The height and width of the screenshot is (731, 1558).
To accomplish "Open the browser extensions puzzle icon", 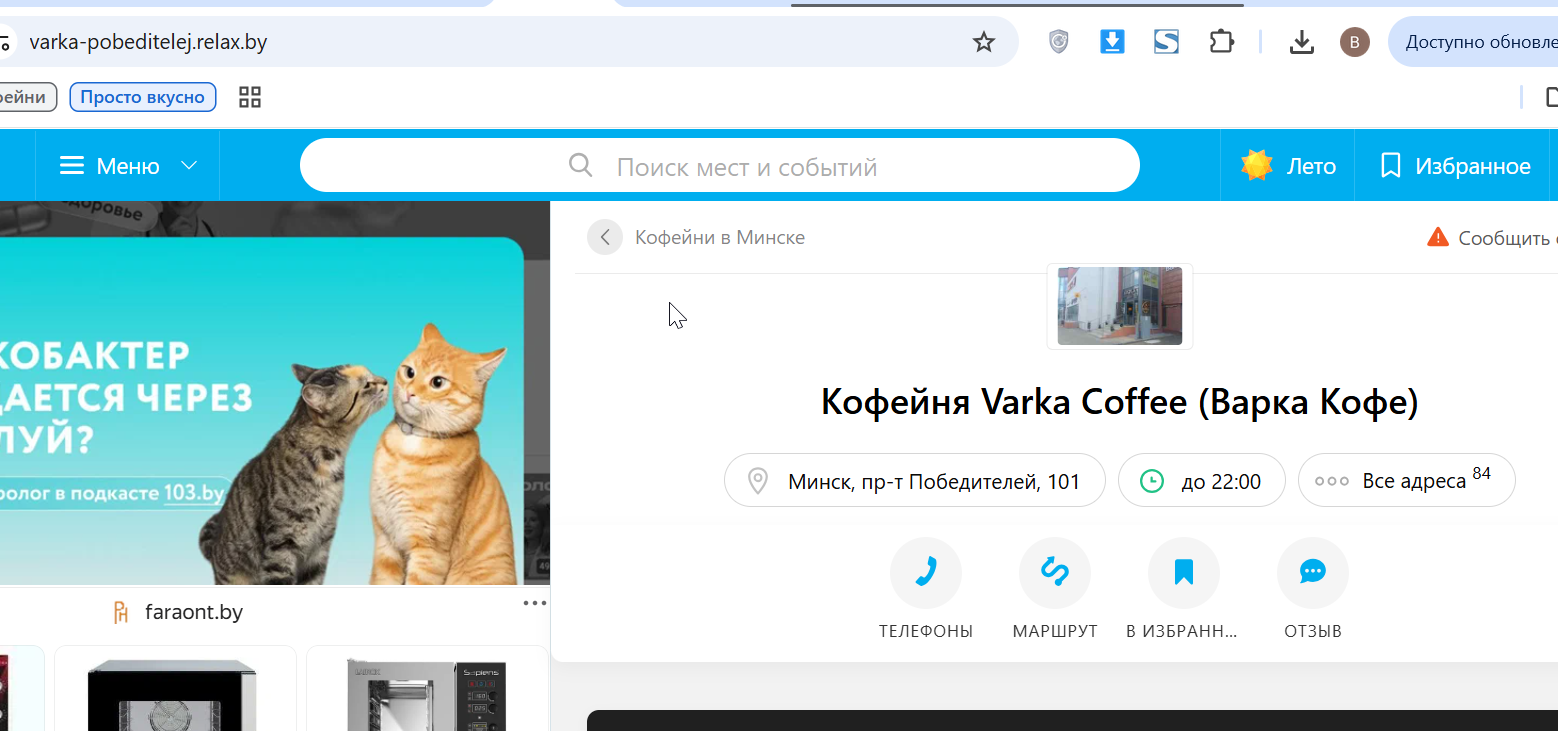I will coord(1221,42).
